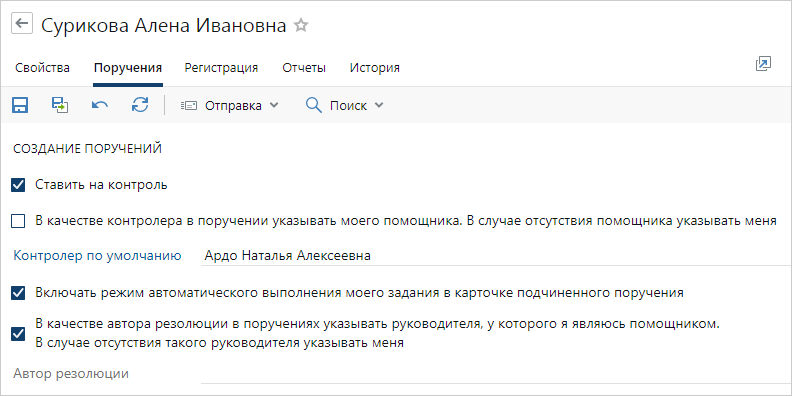792x396 pixels.
Task: Click the save and close icon
Action: pos(60,105)
